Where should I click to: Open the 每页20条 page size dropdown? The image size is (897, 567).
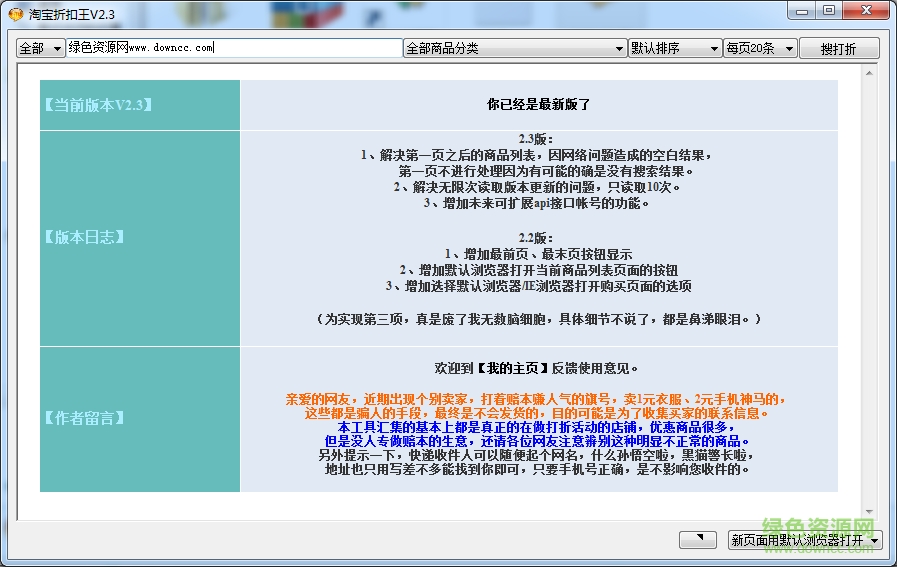pos(760,49)
